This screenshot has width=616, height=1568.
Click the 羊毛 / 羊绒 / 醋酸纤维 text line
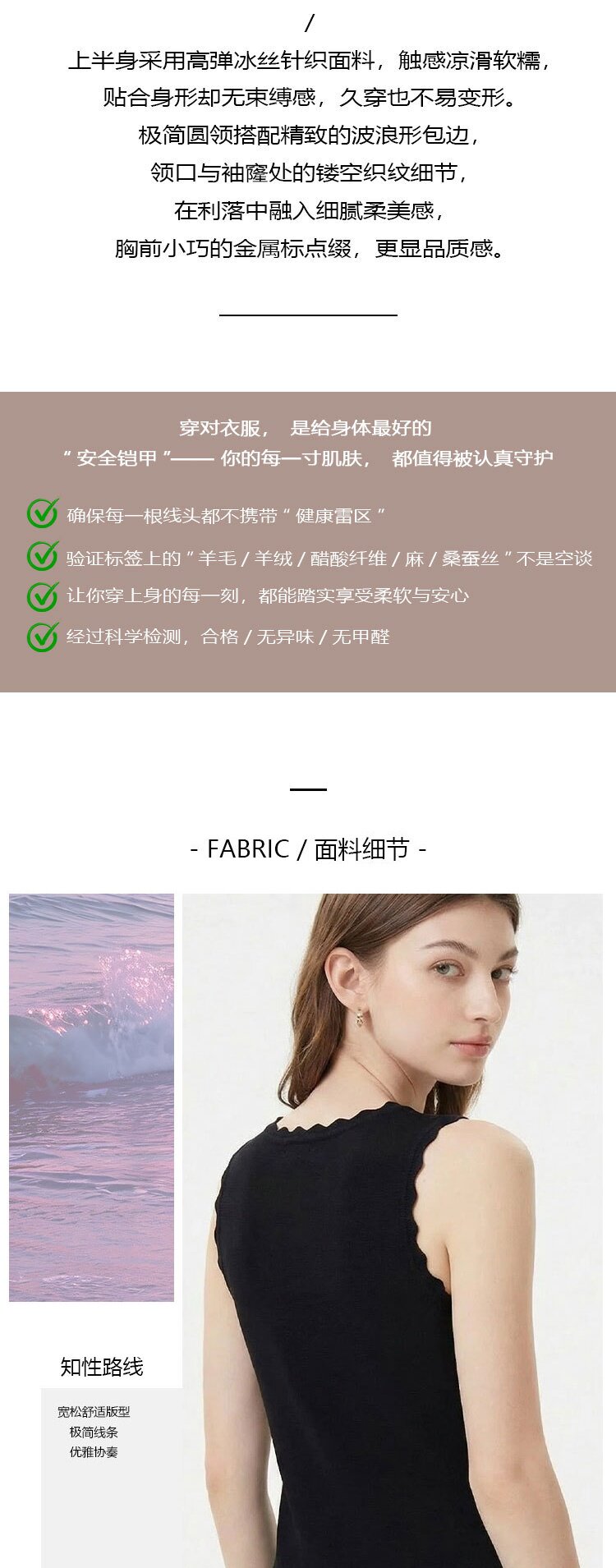pos(329,559)
